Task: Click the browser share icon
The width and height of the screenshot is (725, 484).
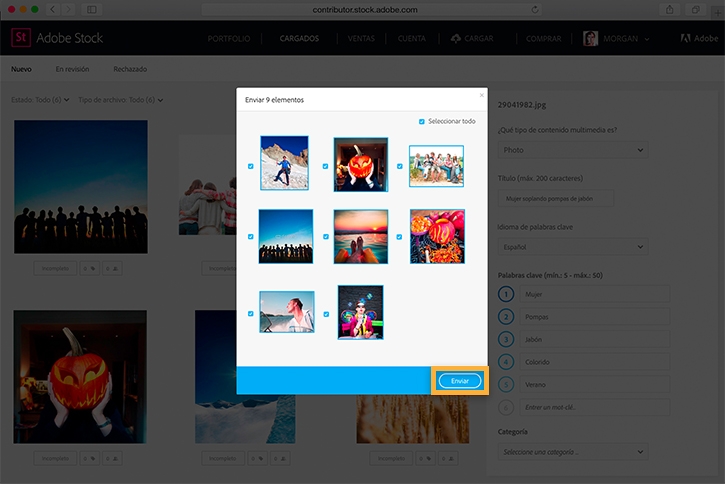Action: pos(670,9)
